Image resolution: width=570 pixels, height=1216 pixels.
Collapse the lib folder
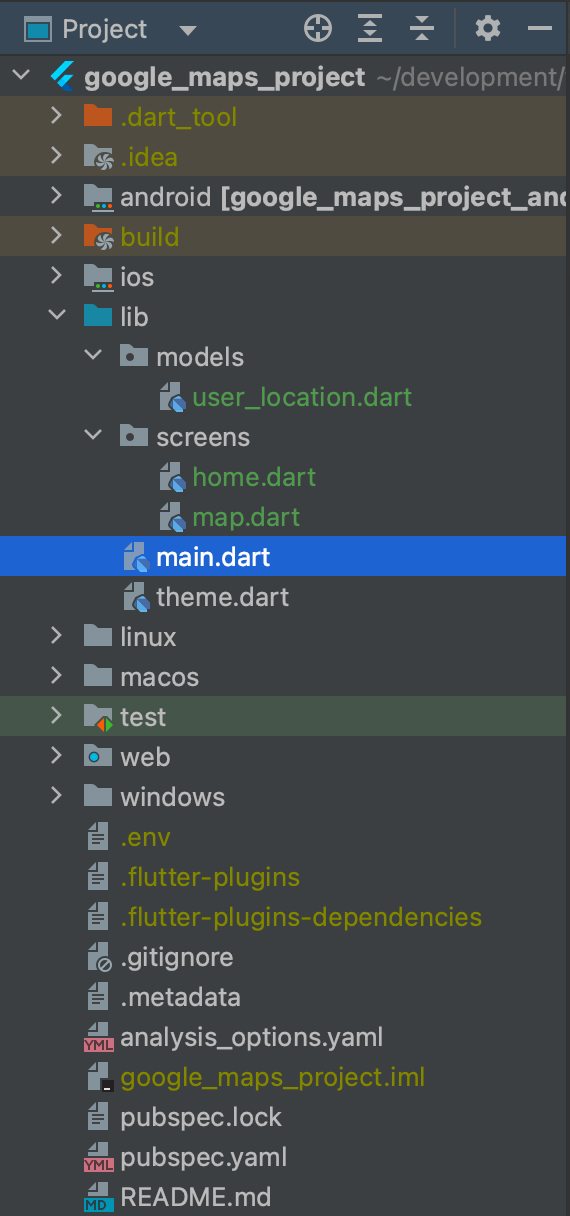57,317
